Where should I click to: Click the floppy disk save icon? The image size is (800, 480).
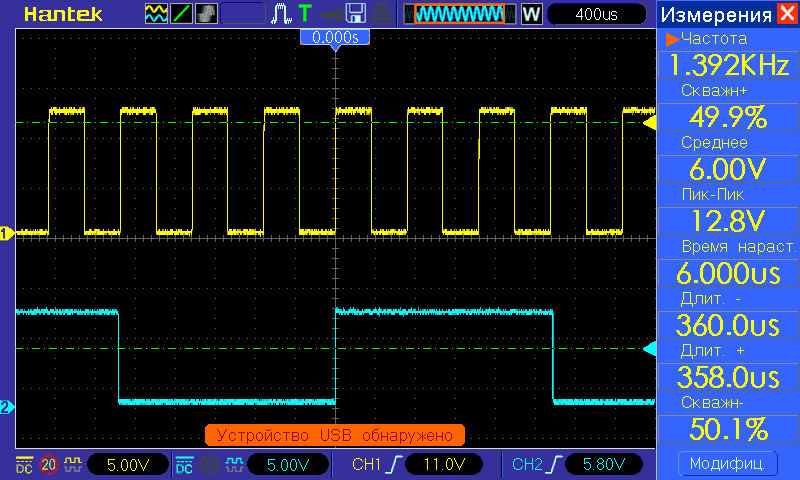click(x=355, y=14)
